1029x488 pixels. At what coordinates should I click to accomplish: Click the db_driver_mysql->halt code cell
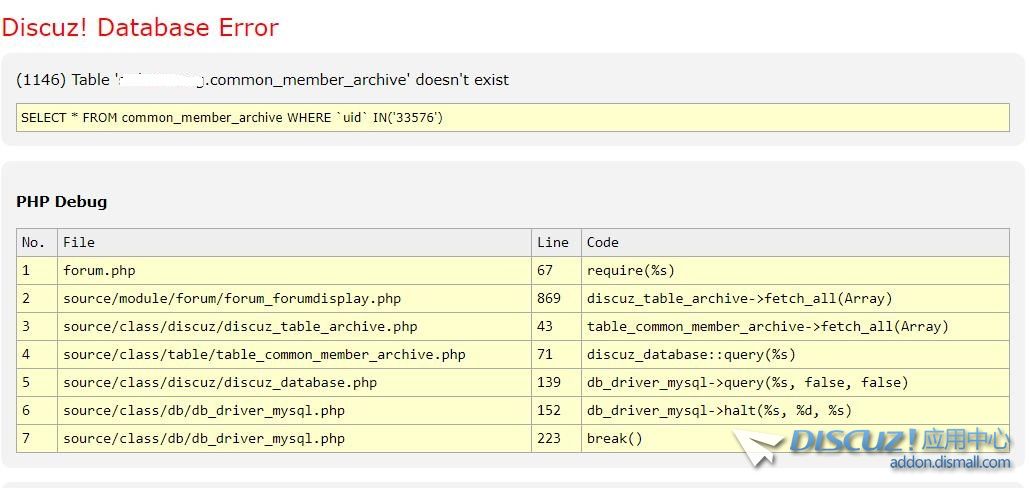[720, 410]
